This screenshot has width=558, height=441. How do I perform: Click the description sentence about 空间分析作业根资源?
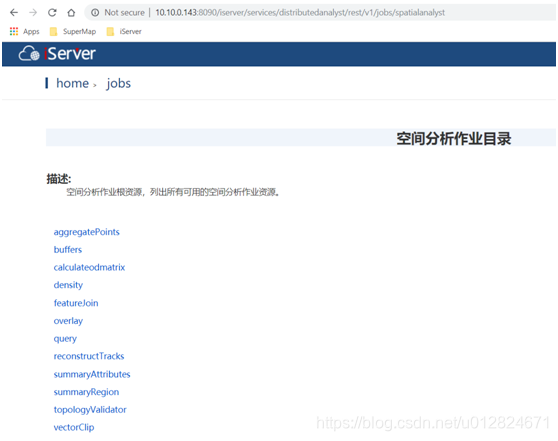pyautogui.click(x=173, y=192)
